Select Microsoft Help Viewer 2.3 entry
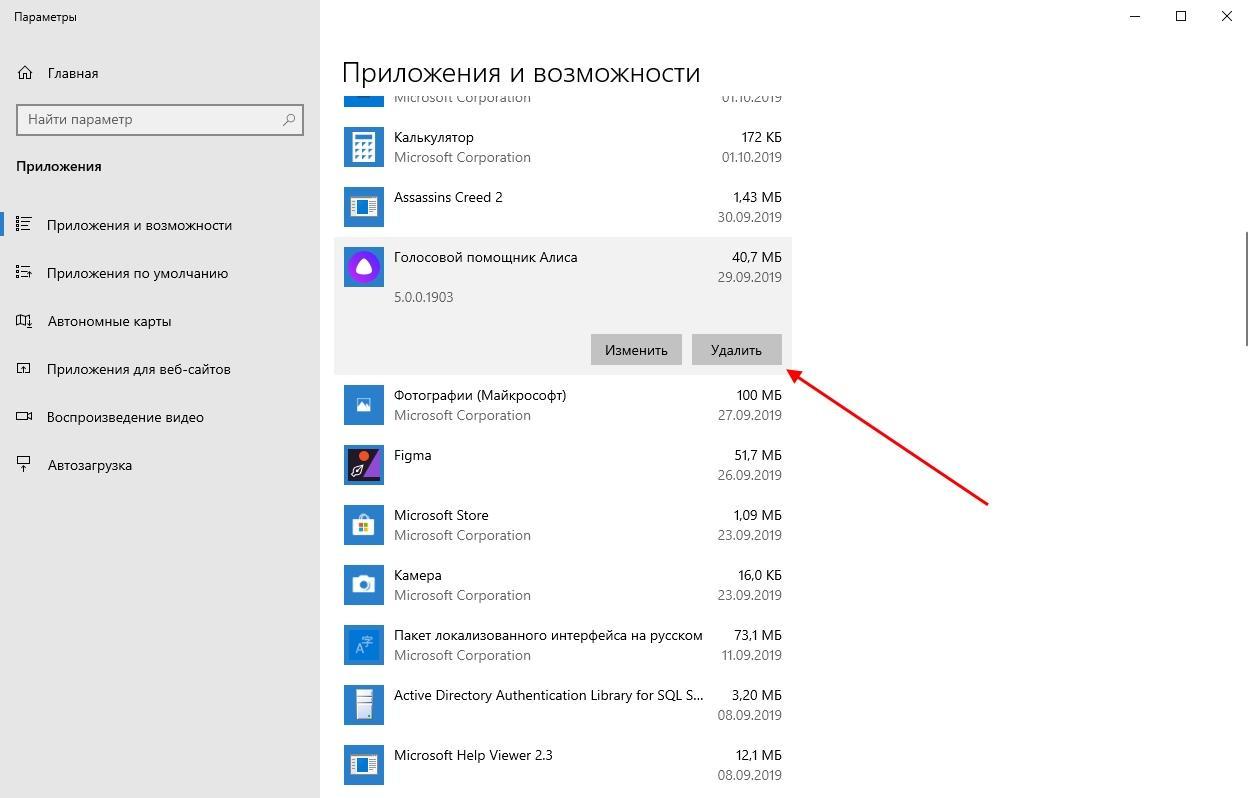Image resolution: width=1250 pixels, height=798 pixels. (x=563, y=765)
